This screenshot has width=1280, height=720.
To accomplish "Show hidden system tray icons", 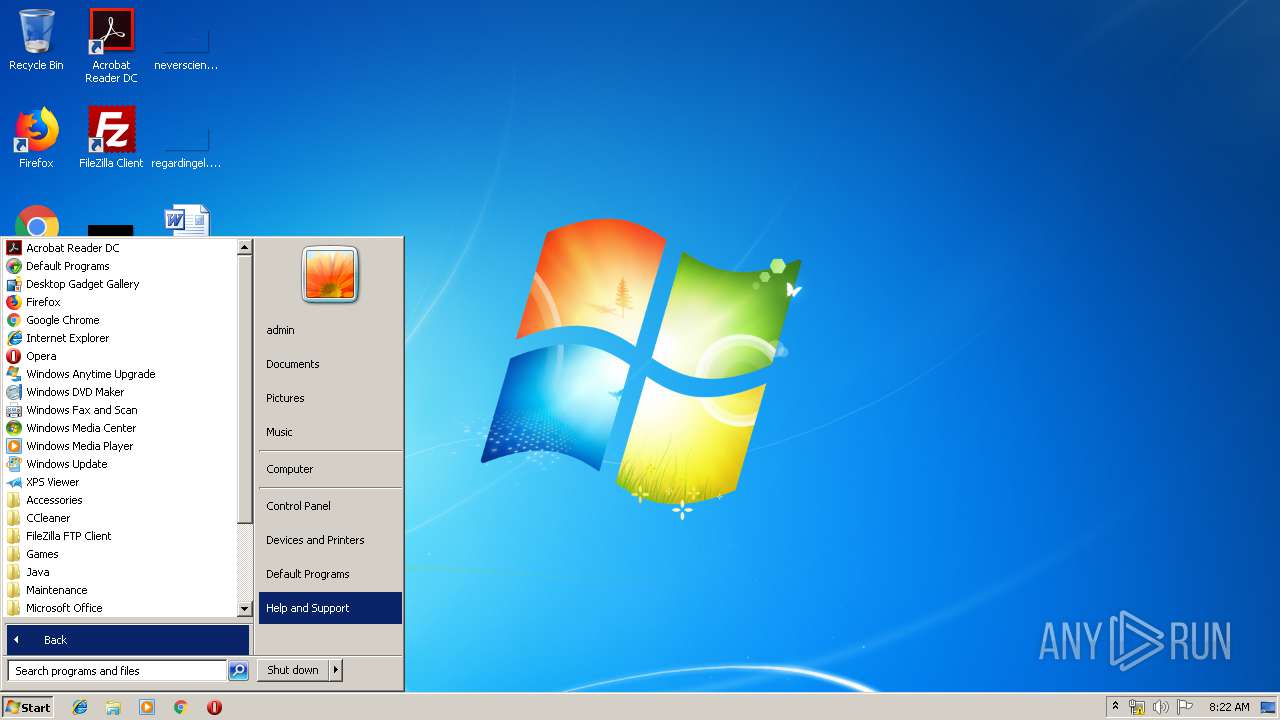I will coord(1115,707).
